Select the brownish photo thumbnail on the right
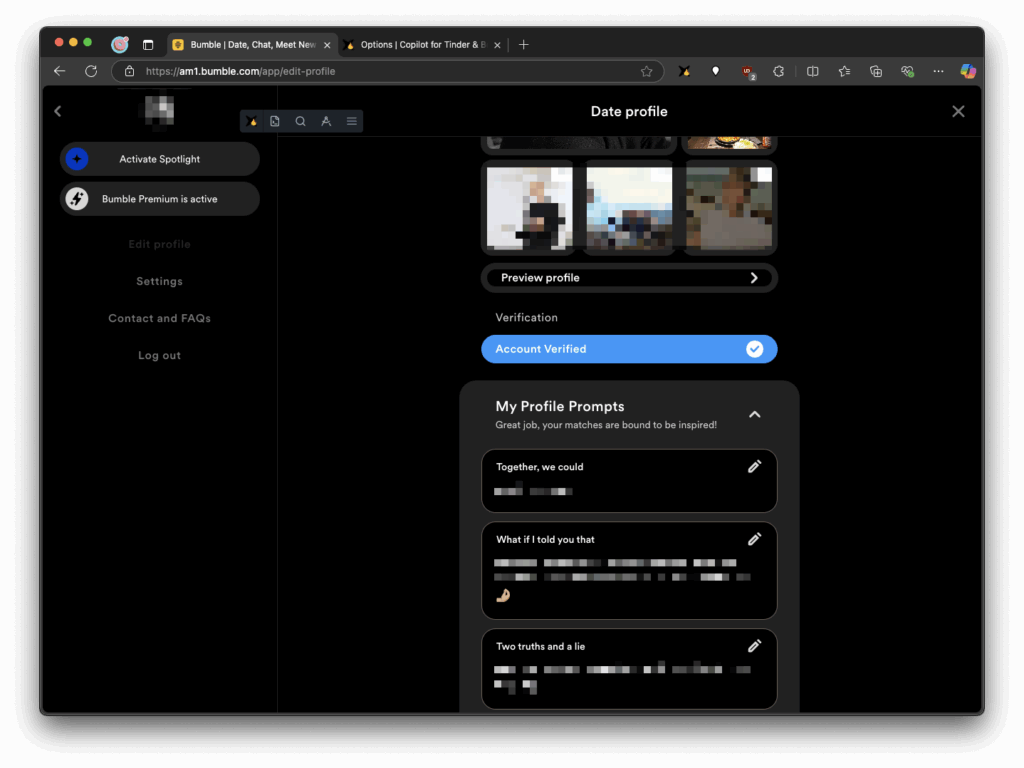 (x=729, y=208)
